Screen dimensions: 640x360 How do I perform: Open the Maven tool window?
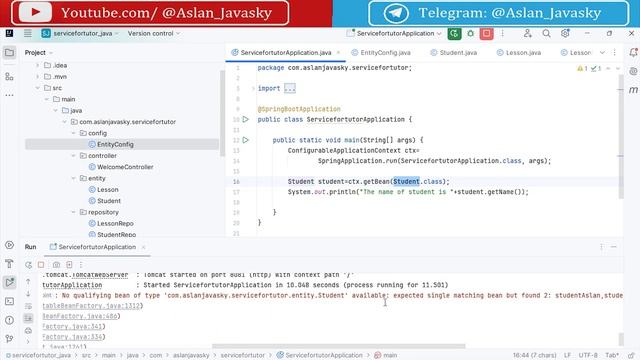(x=633, y=90)
